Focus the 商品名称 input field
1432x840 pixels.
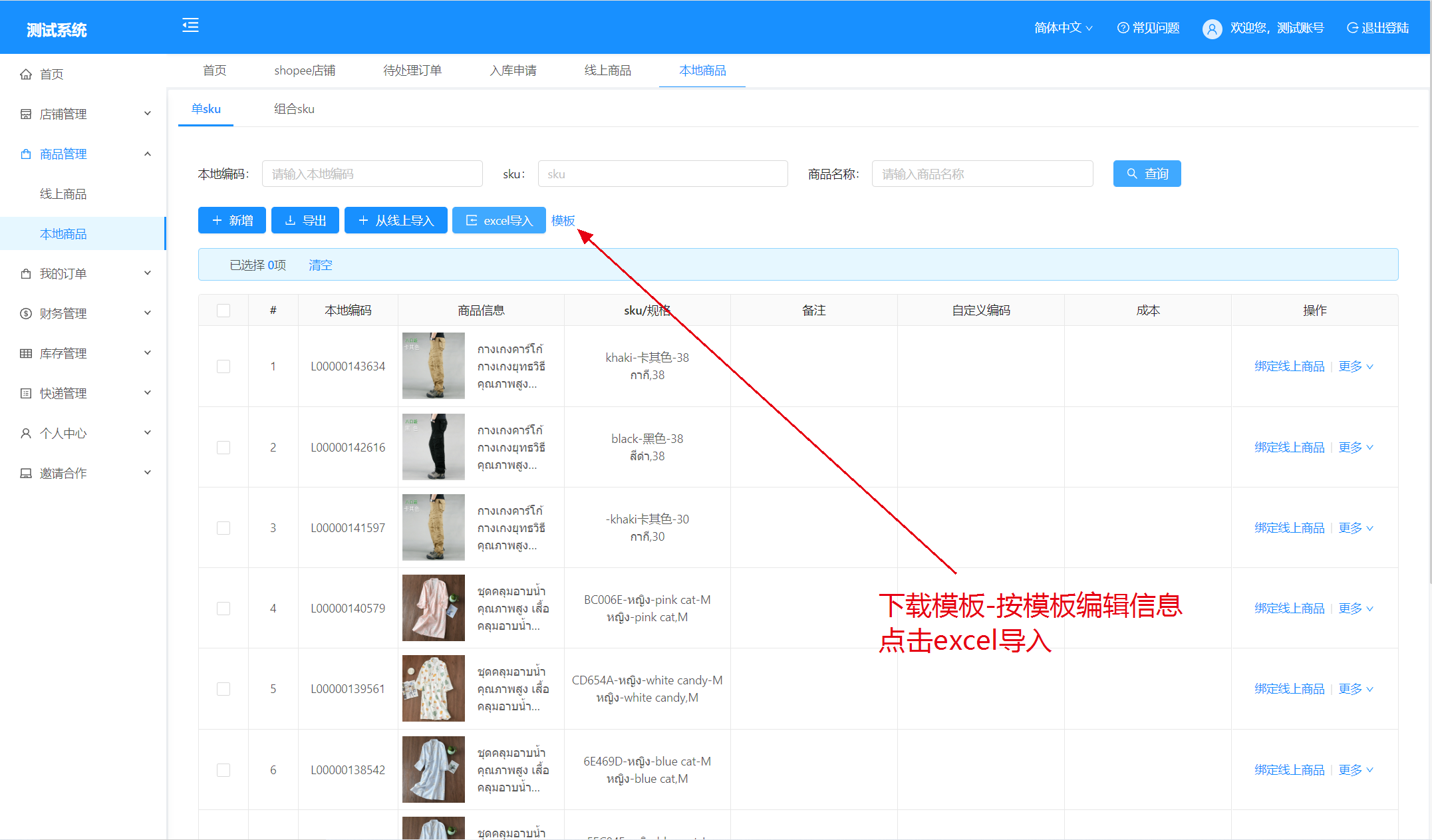[x=982, y=174]
